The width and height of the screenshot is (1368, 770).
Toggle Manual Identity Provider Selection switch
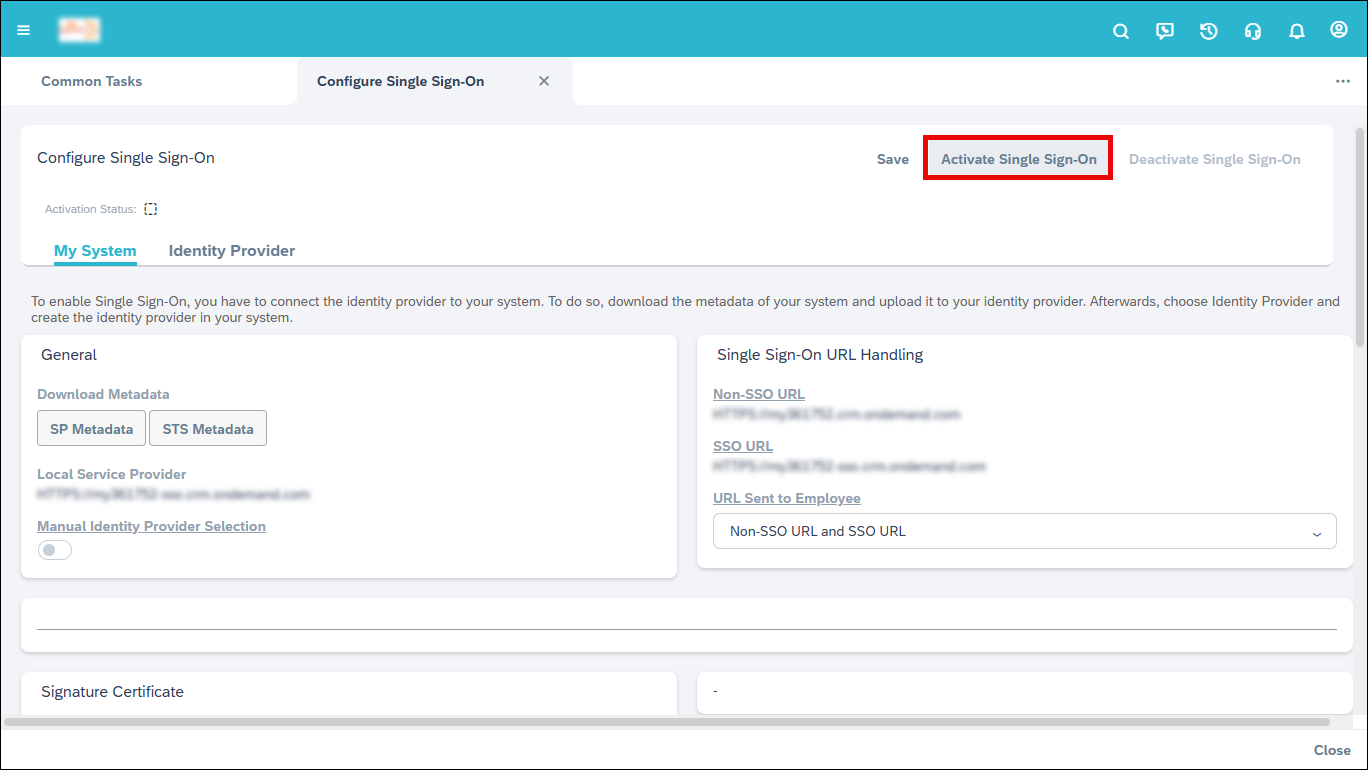coord(55,550)
